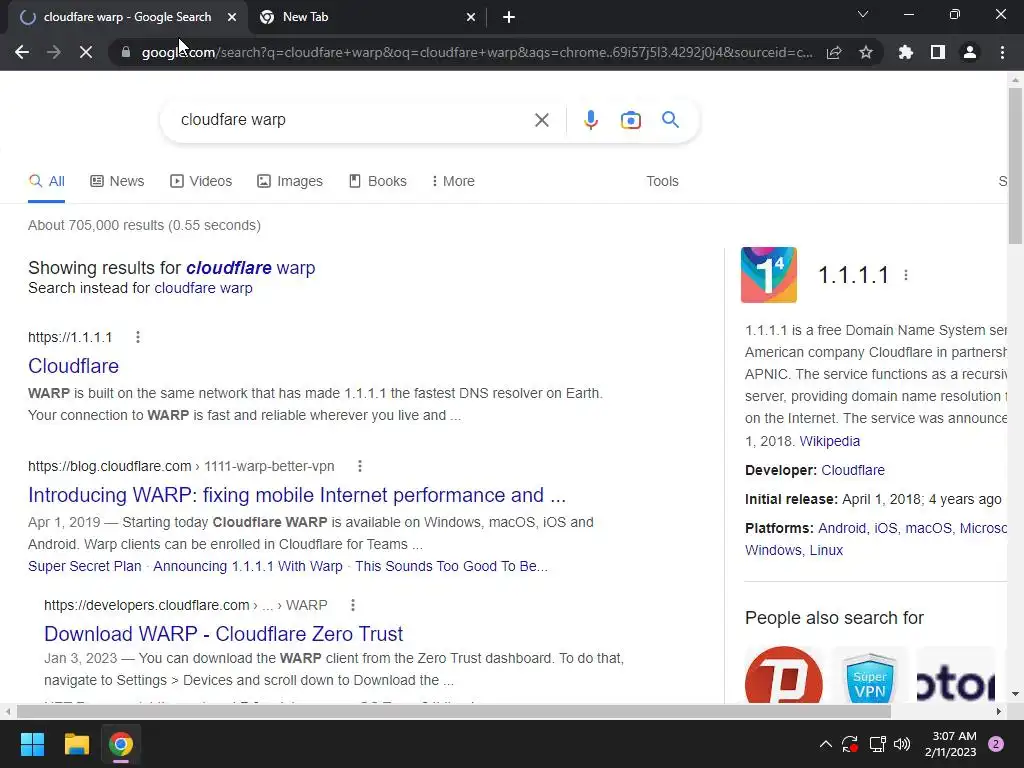
Task: Open the Cloudflare result title link
Action: (x=73, y=366)
